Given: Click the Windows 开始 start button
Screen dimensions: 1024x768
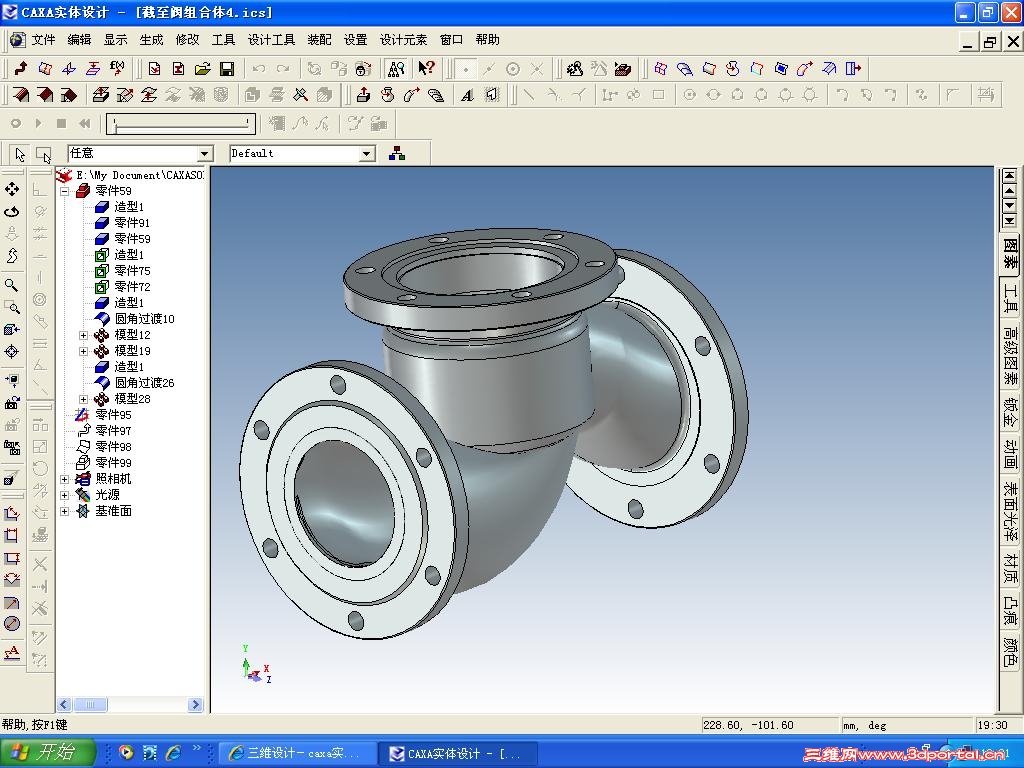Looking at the screenshot, I should point(48,753).
